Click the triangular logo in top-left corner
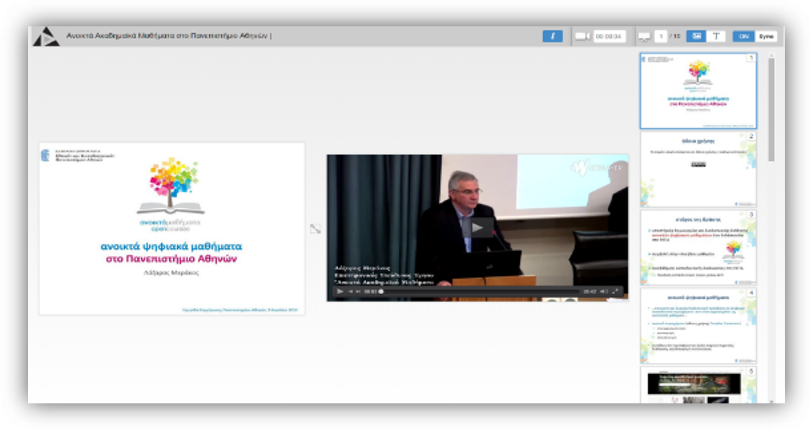This screenshot has width=811, height=431. pyautogui.click(x=46, y=37)
